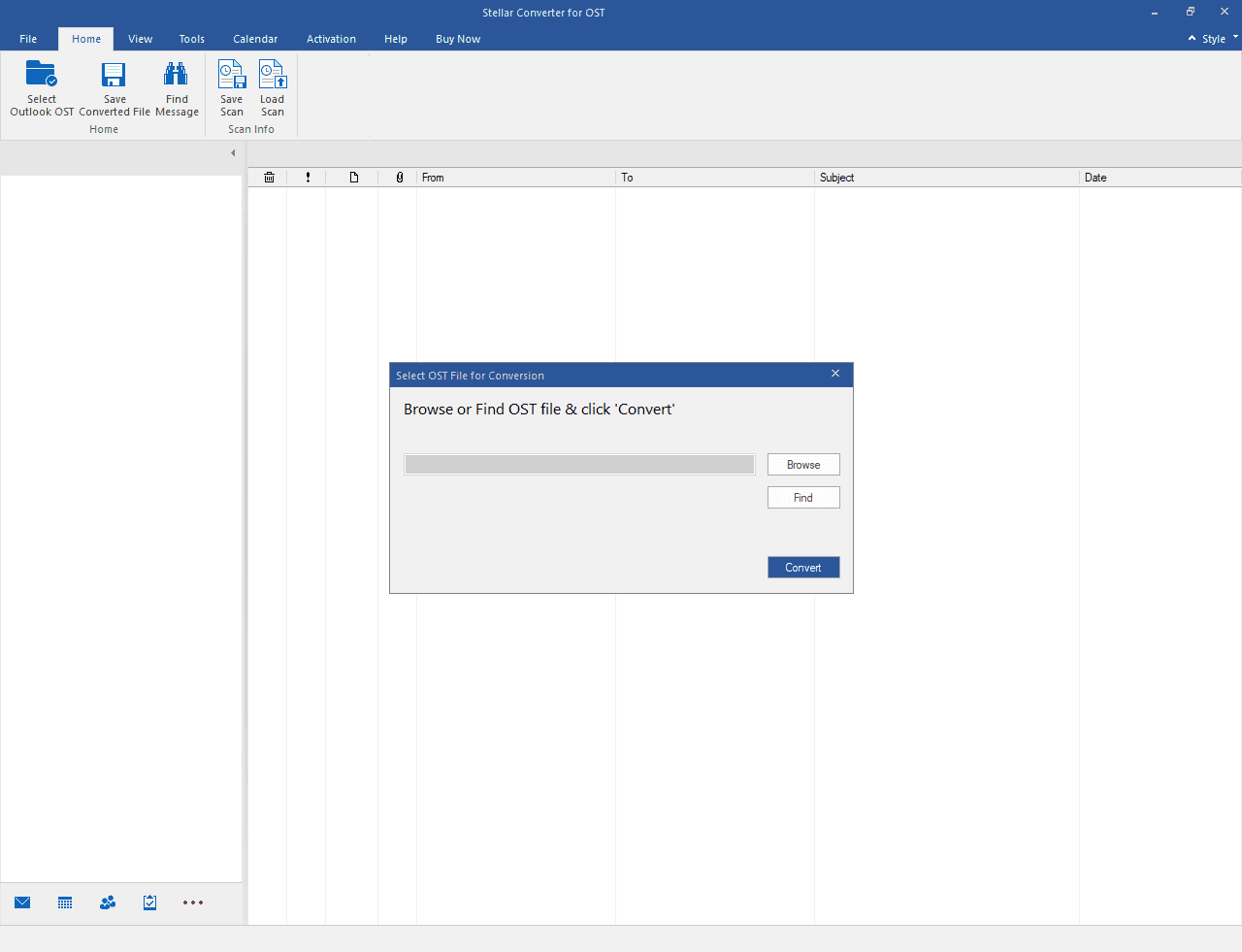Open Tasks view in bottom navigation

coord(149,903)
